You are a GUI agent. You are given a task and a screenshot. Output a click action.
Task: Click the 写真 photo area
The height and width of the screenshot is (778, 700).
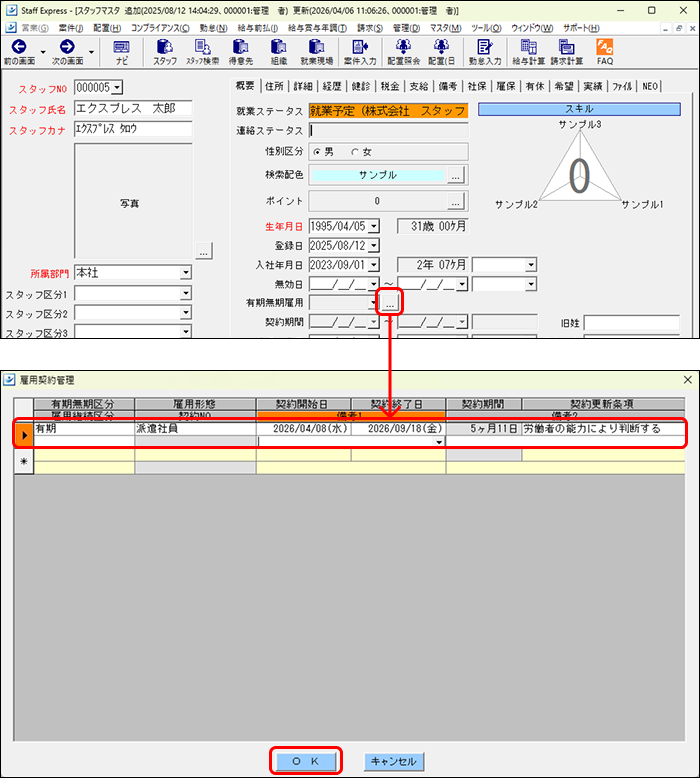[x=133, y=201]
